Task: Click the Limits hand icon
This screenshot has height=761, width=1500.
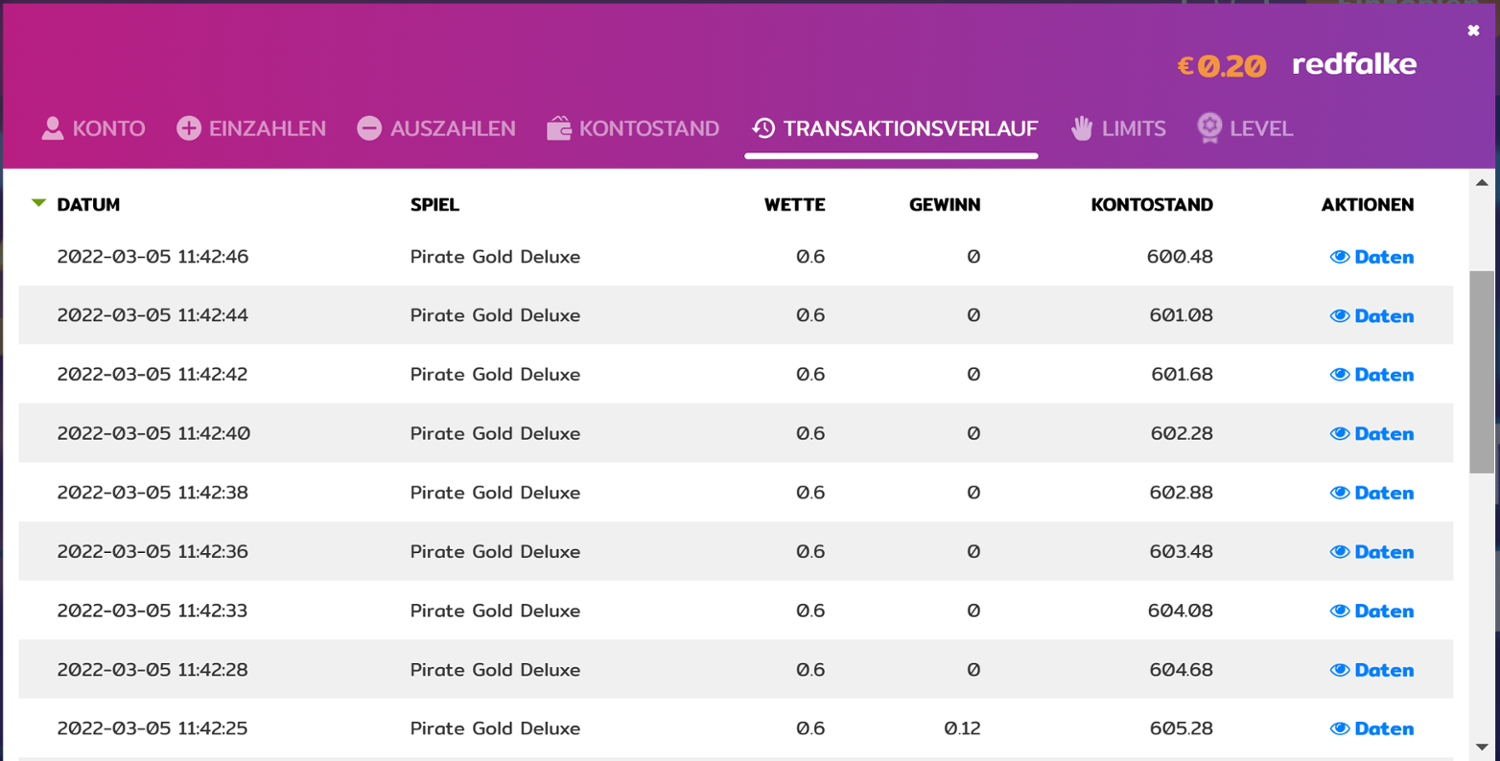Action: point(1082,129)
